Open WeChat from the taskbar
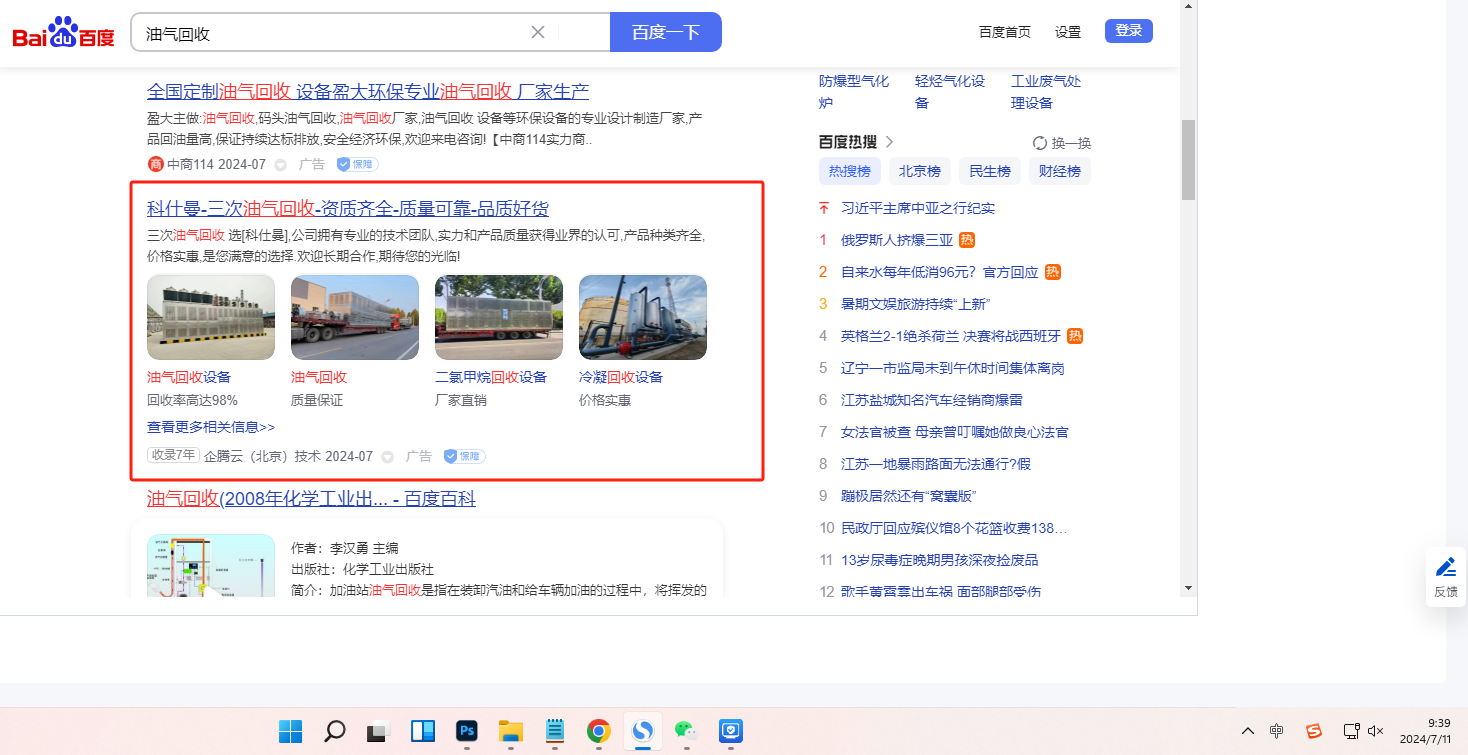Viewport: 1468px width, 755px height. click(x=685, y=731)
